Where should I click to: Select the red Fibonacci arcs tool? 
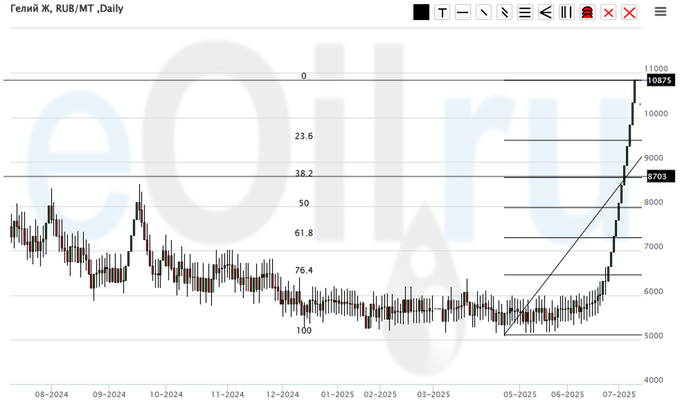pos(588,12)
